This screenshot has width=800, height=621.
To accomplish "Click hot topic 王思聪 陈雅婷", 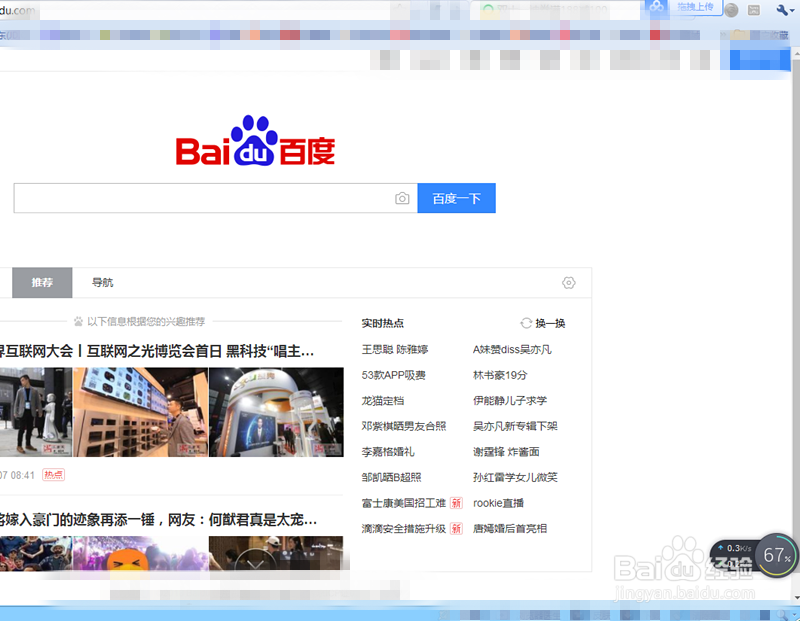I will pyautogui.click(x=395, y=350).
